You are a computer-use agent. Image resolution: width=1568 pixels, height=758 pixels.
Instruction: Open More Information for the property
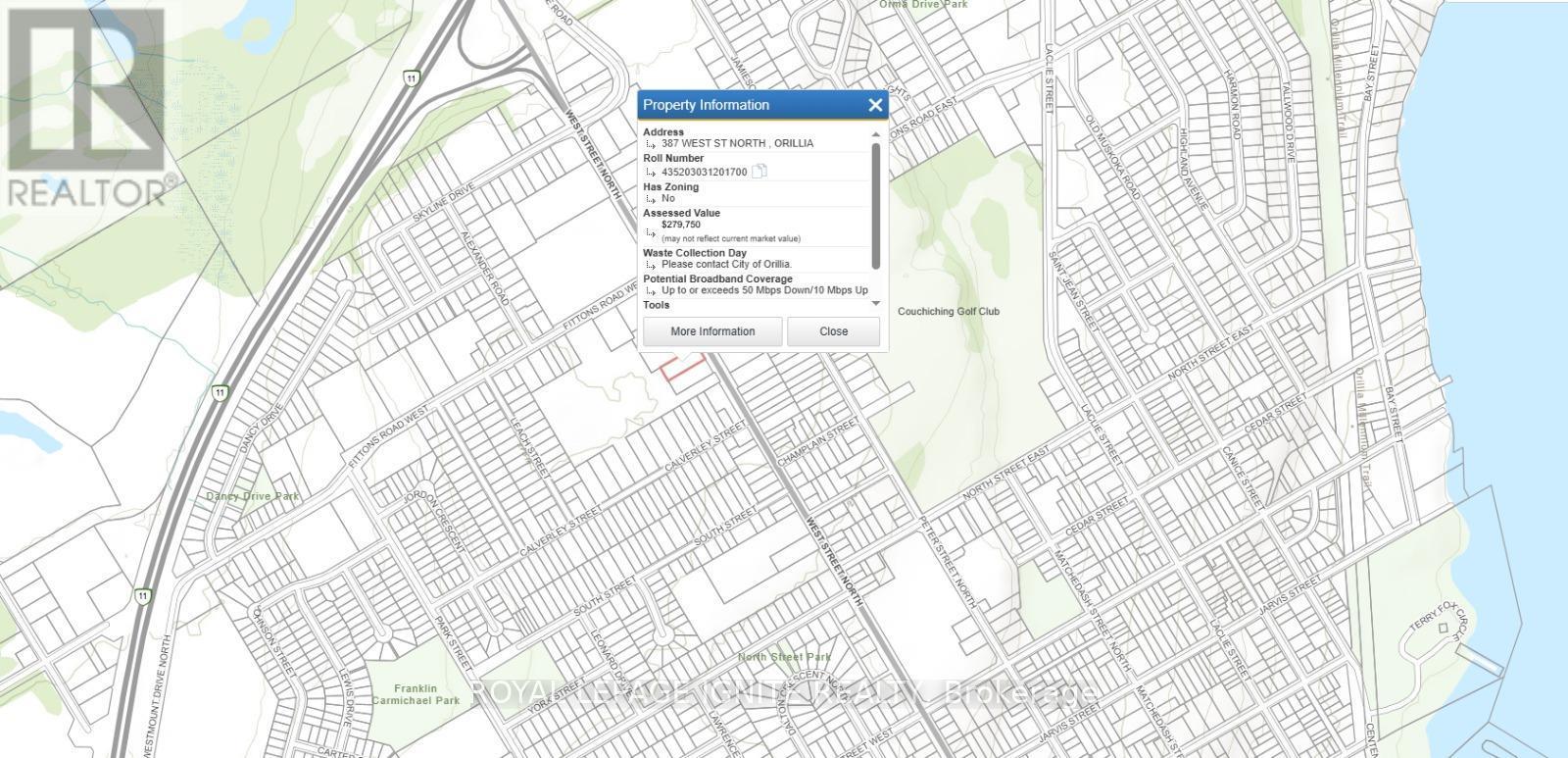[712, 331]
